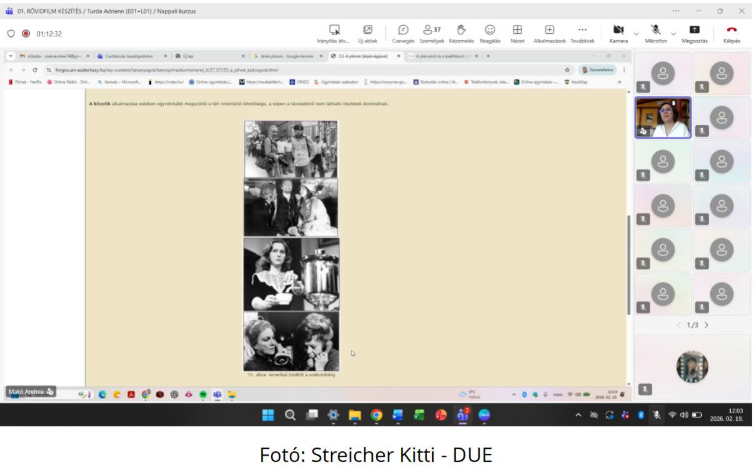Open Wi-Fi network tray icon

pyautogui.click(x=672, y=415)
